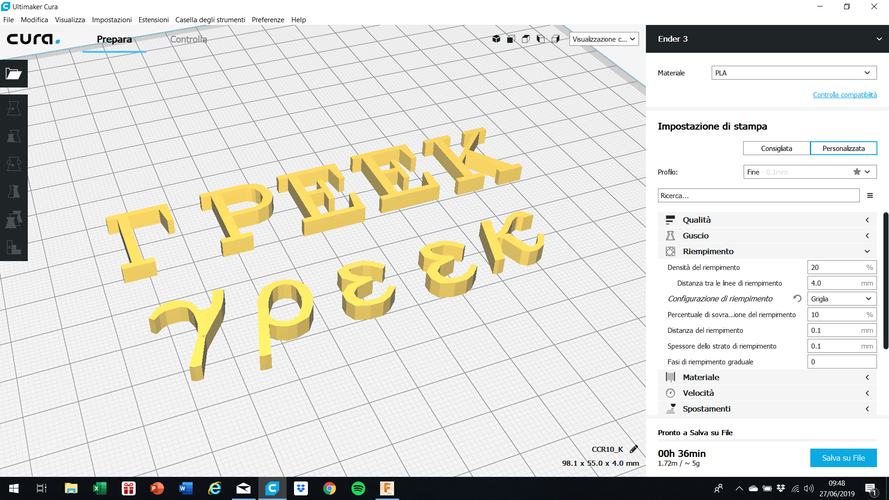Open the File menu
The height and width of the screenshot is (500, 889).
(9, 19)
